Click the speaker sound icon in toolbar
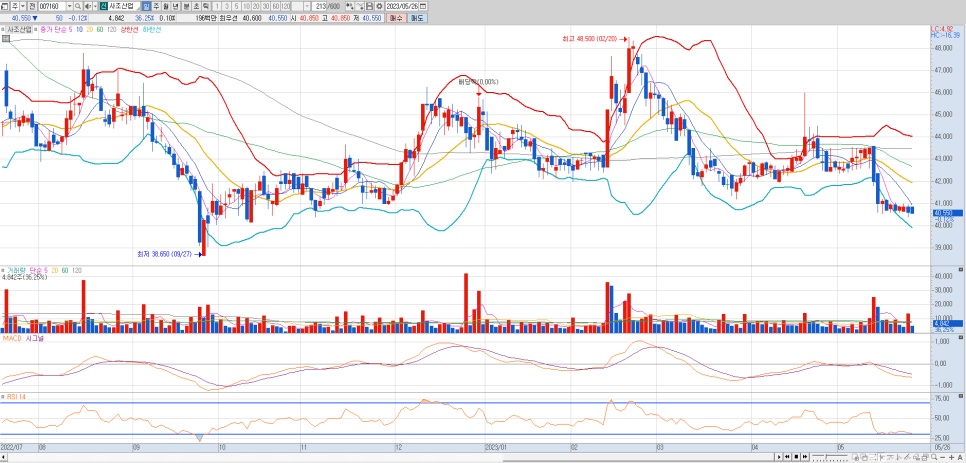 (x=88, y=6)
